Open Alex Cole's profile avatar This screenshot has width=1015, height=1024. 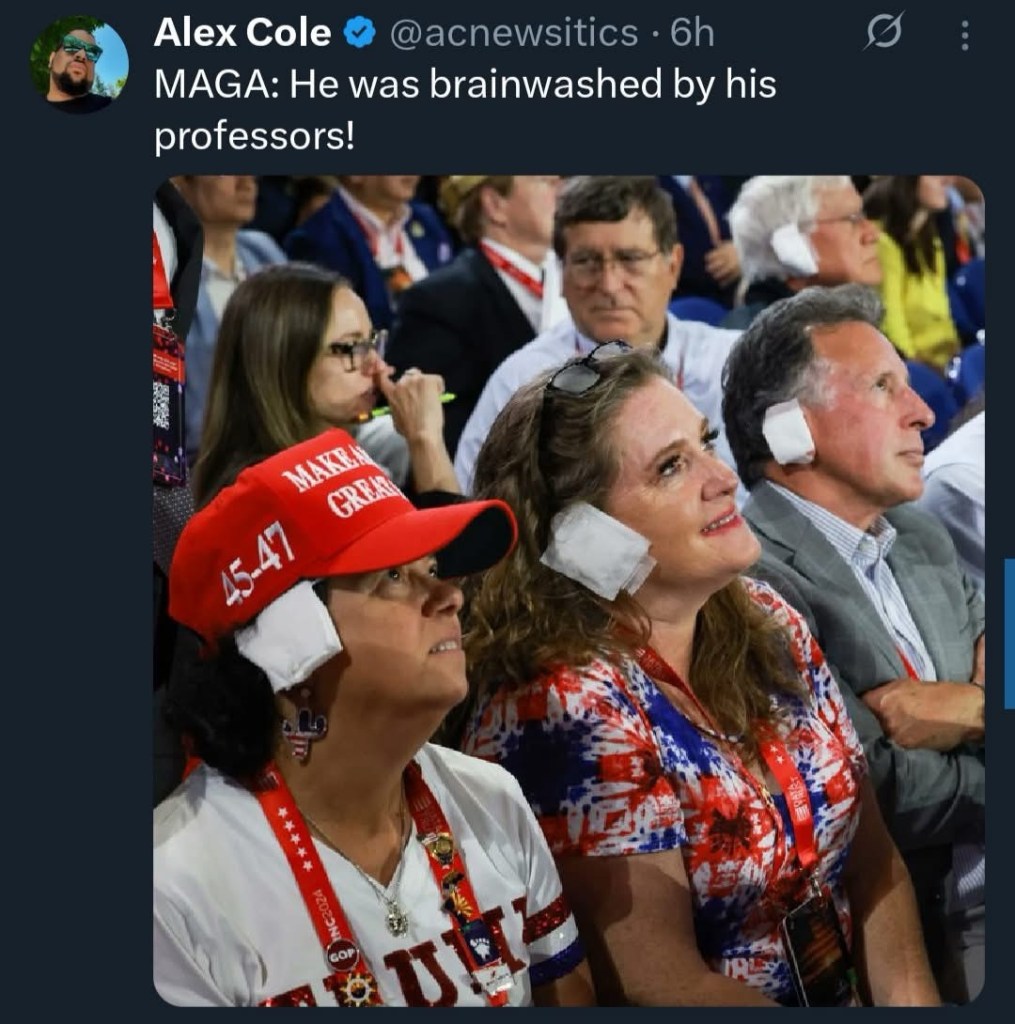click(79, 66)
